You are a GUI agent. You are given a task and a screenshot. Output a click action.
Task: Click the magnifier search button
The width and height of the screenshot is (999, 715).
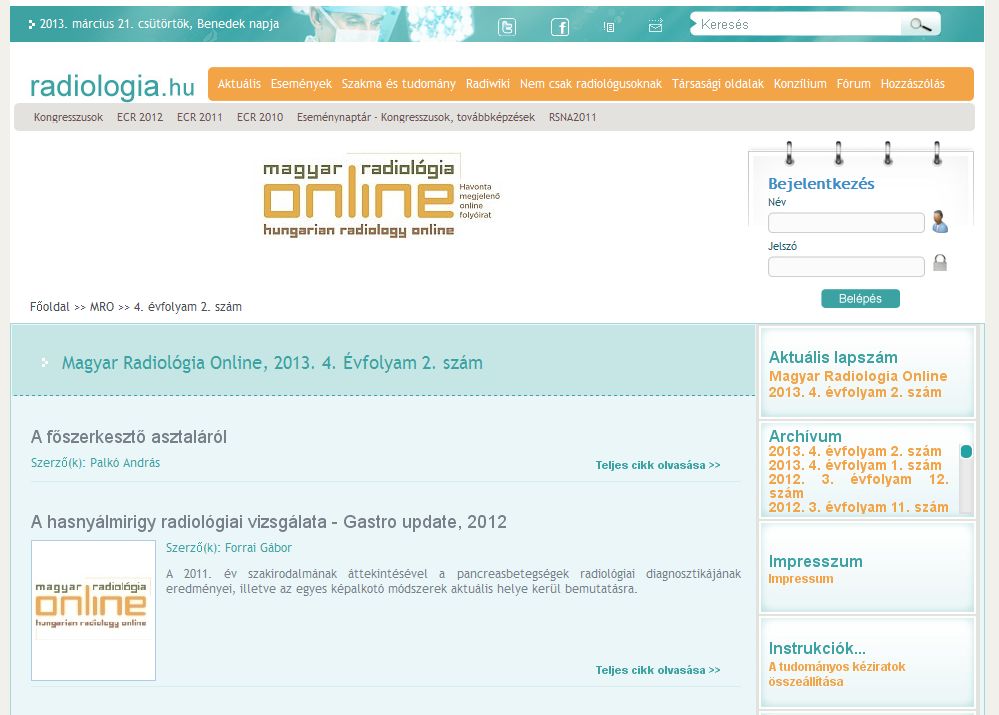point(920,25)
